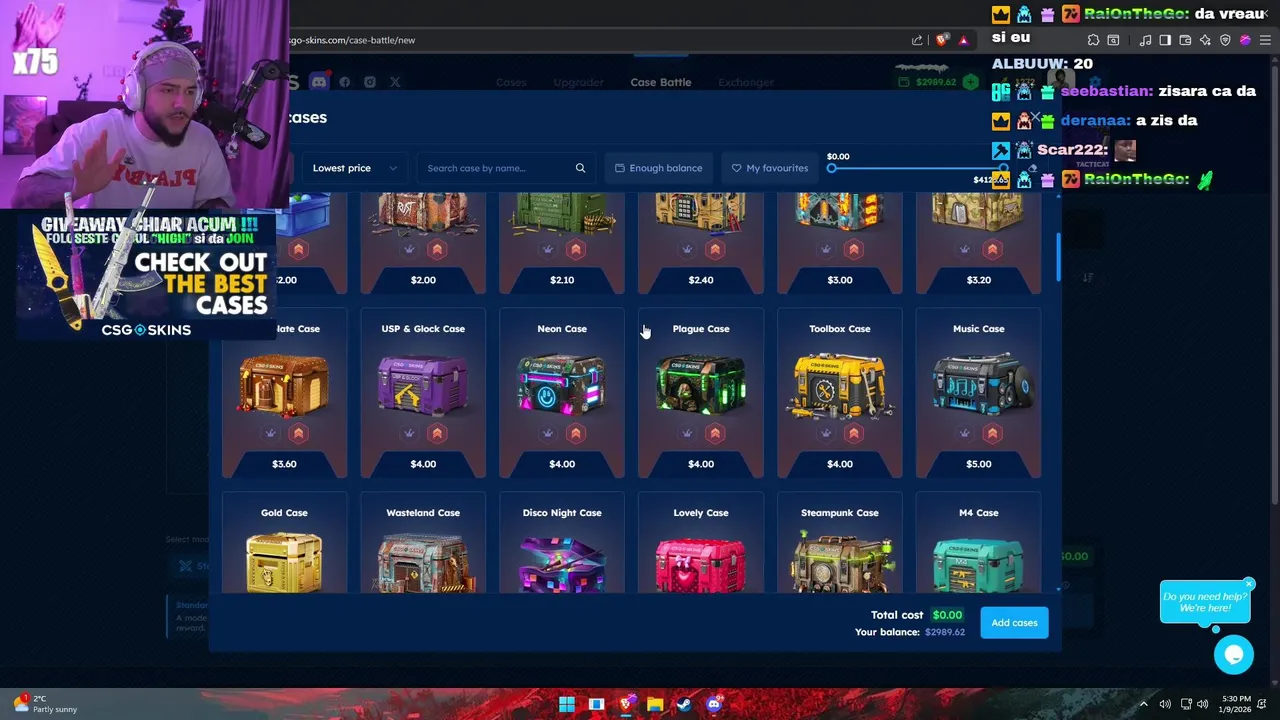This screenshot has width=1280, height=720.
Task: Click the browser address bar URL
Action: (352, 40)
